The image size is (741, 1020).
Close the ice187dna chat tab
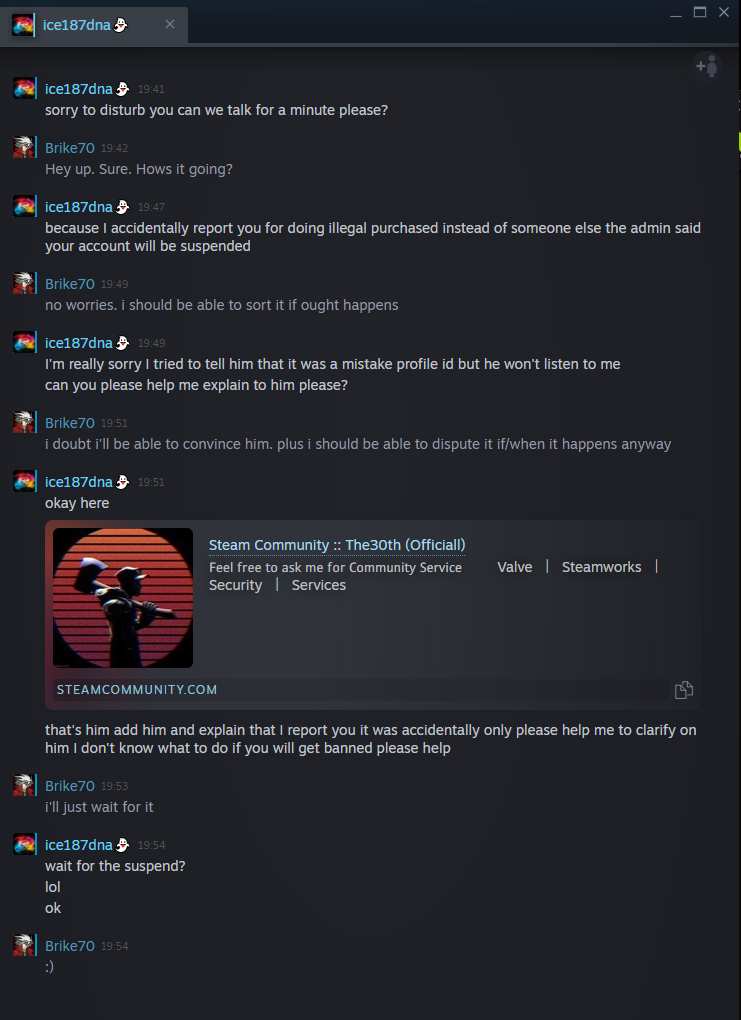[170, 25]
